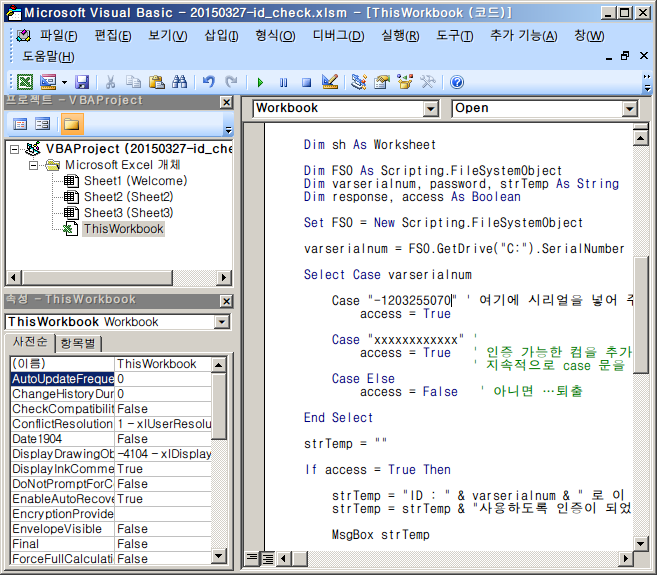
Task: Click the Full Module View button
Action: (x=267, y=558)
